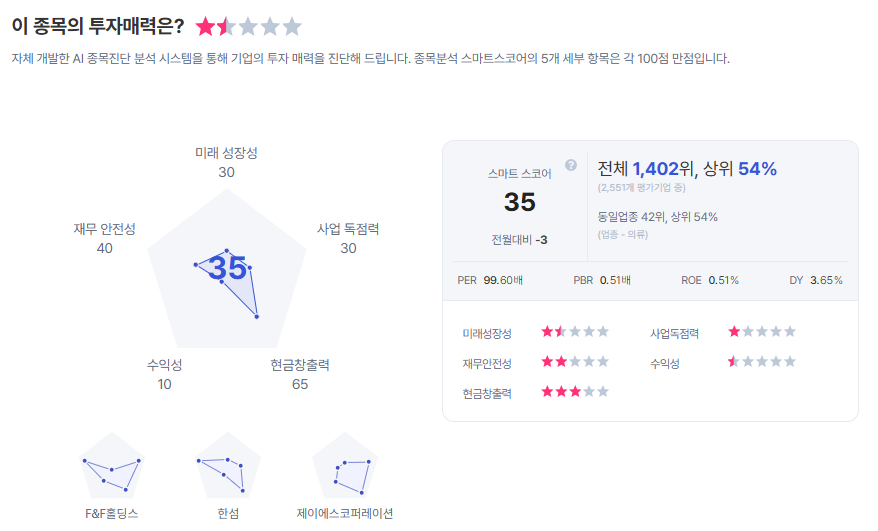This screenshot has height=531, width=878.
Task: Open the 한섬 stock link
Action: coord(227,513)
